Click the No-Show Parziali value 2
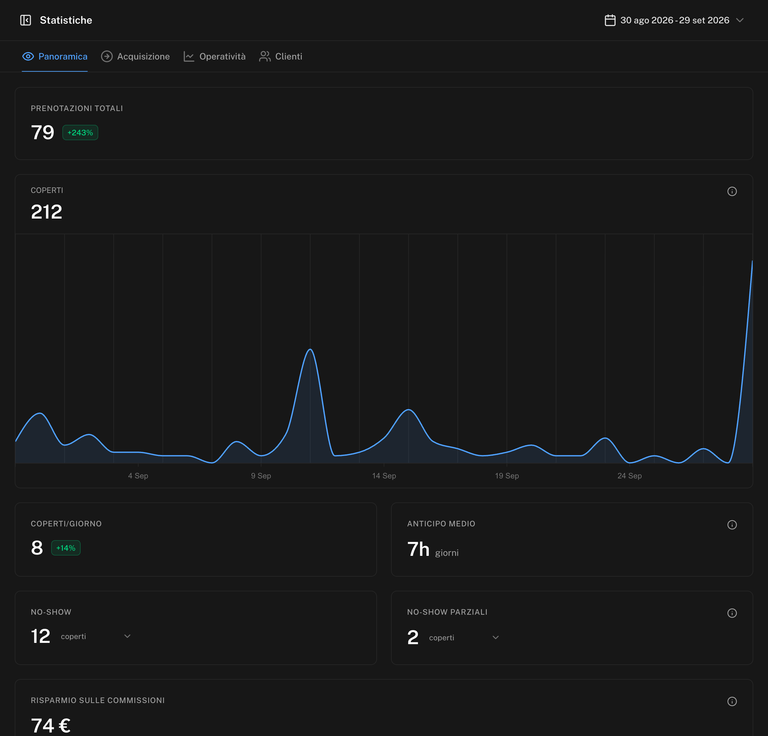This screenshot has height=736, width=768. coord(413,637)
